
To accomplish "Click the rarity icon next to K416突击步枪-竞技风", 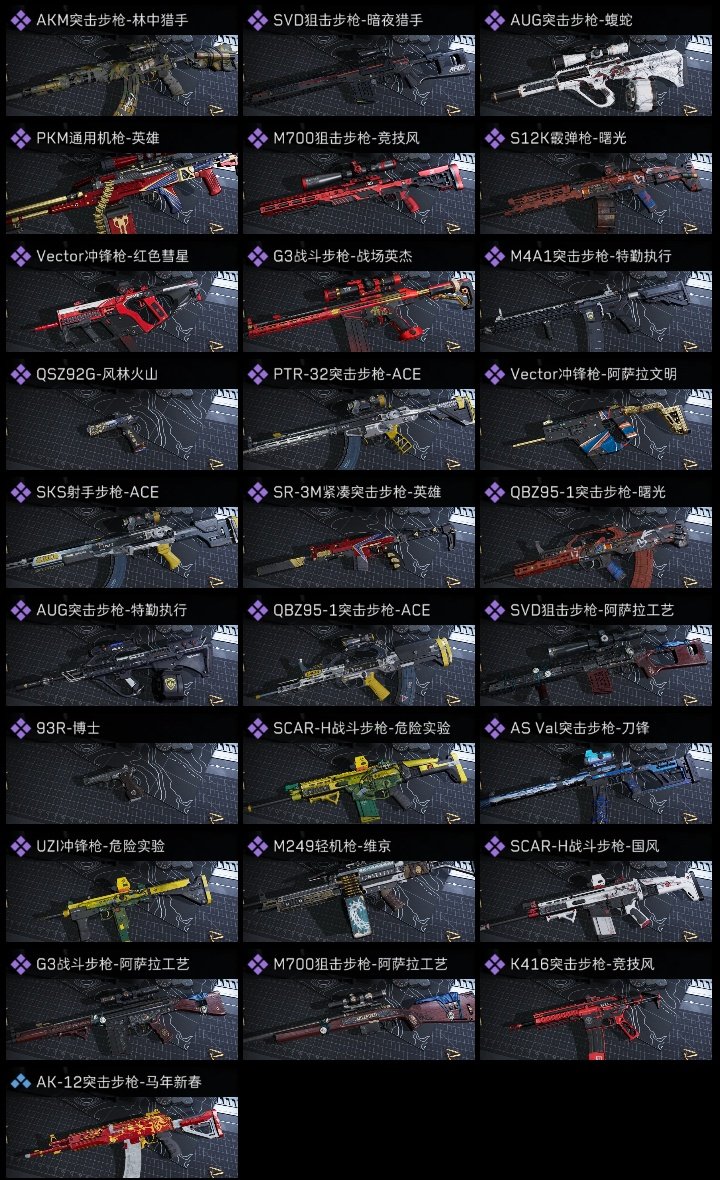I will tap(494, 964).
